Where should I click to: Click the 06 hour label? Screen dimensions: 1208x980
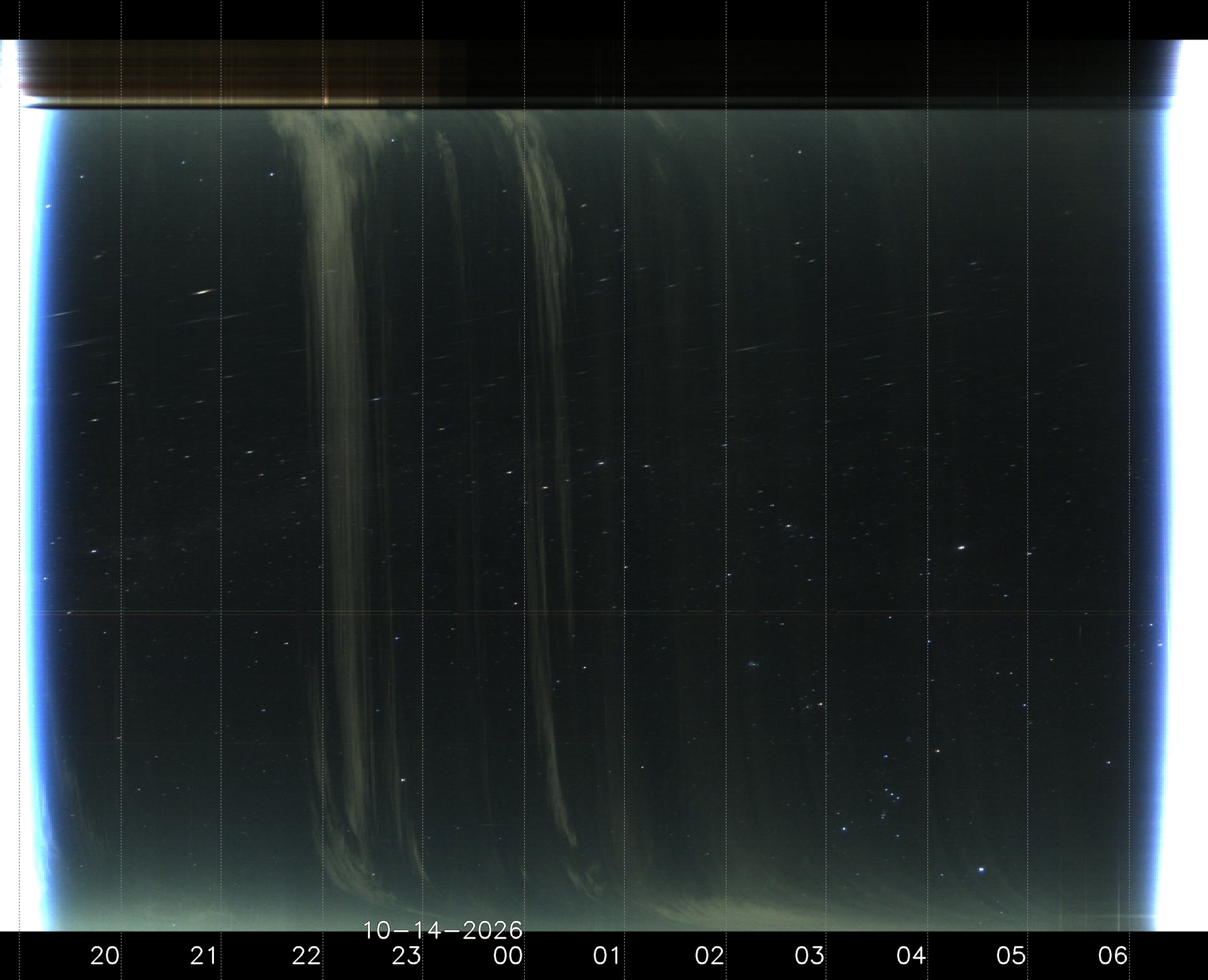[x=1112, y=956]
